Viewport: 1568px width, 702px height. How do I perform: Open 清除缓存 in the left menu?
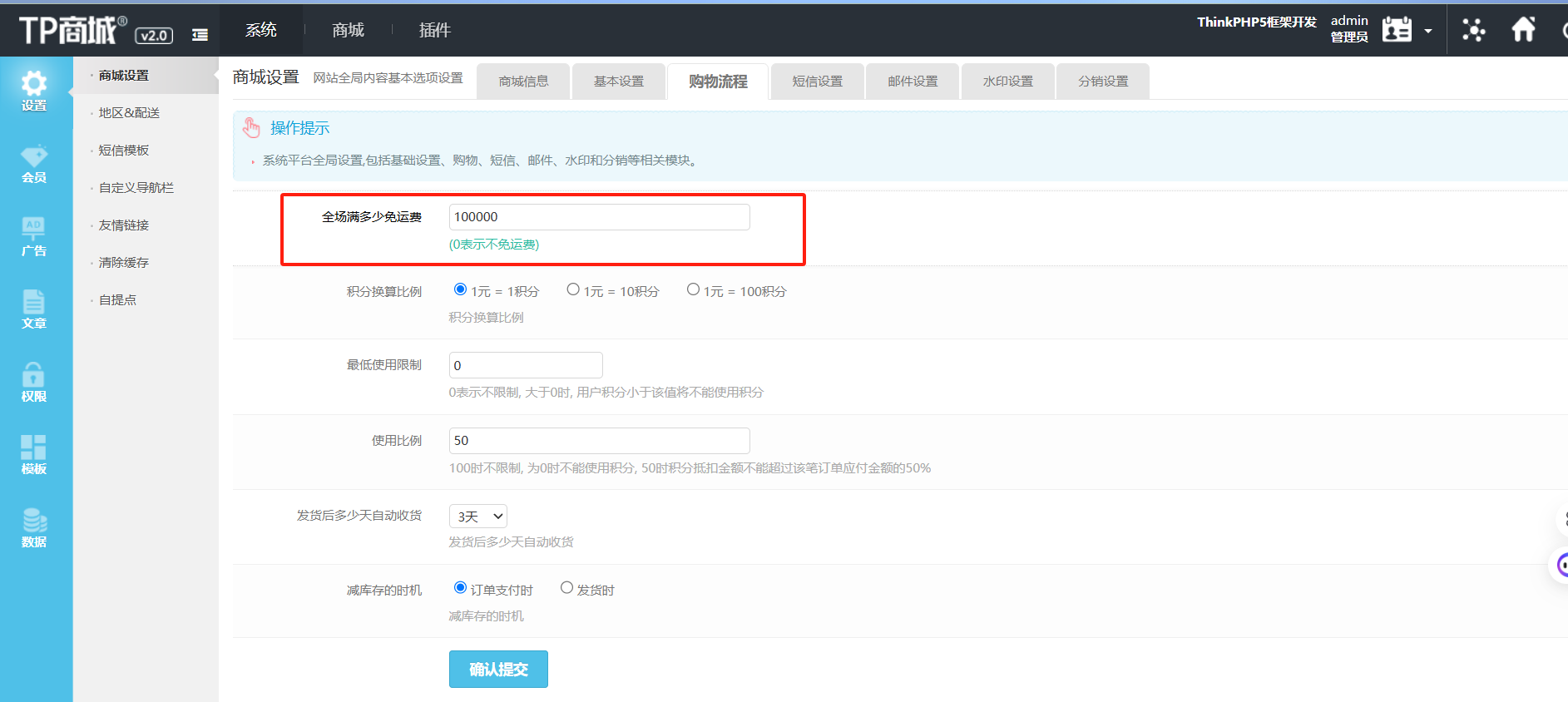124,263
